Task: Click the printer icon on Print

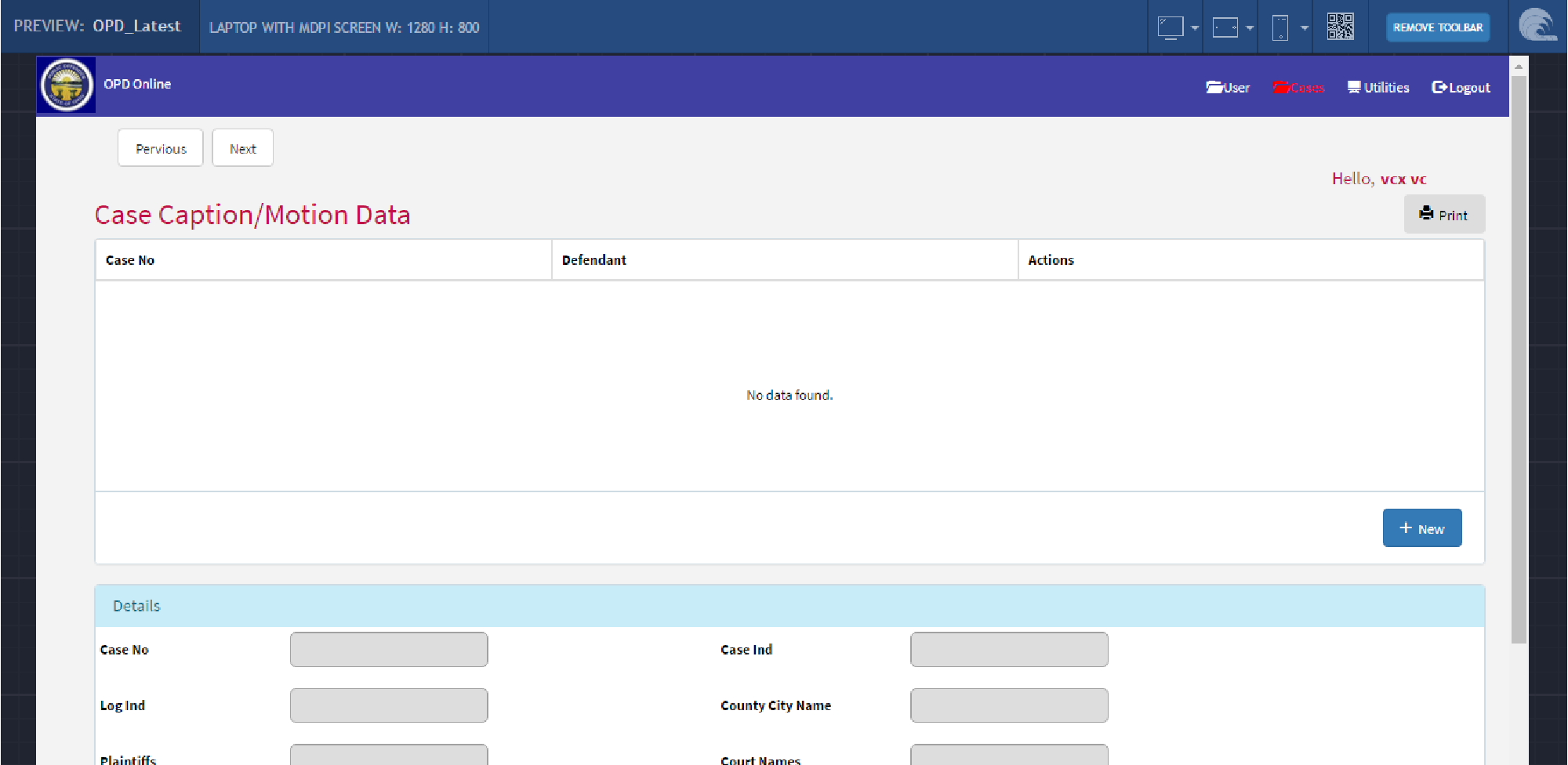Action: pos(1426,213)
